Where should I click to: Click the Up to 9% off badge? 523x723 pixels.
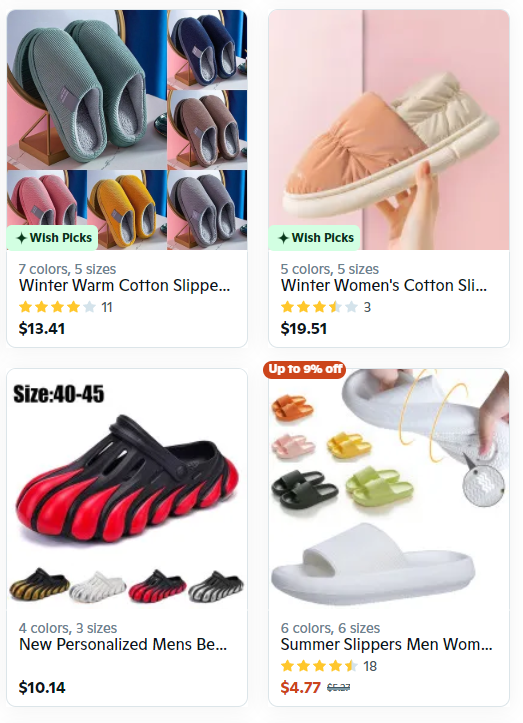[x=304, y=369]
